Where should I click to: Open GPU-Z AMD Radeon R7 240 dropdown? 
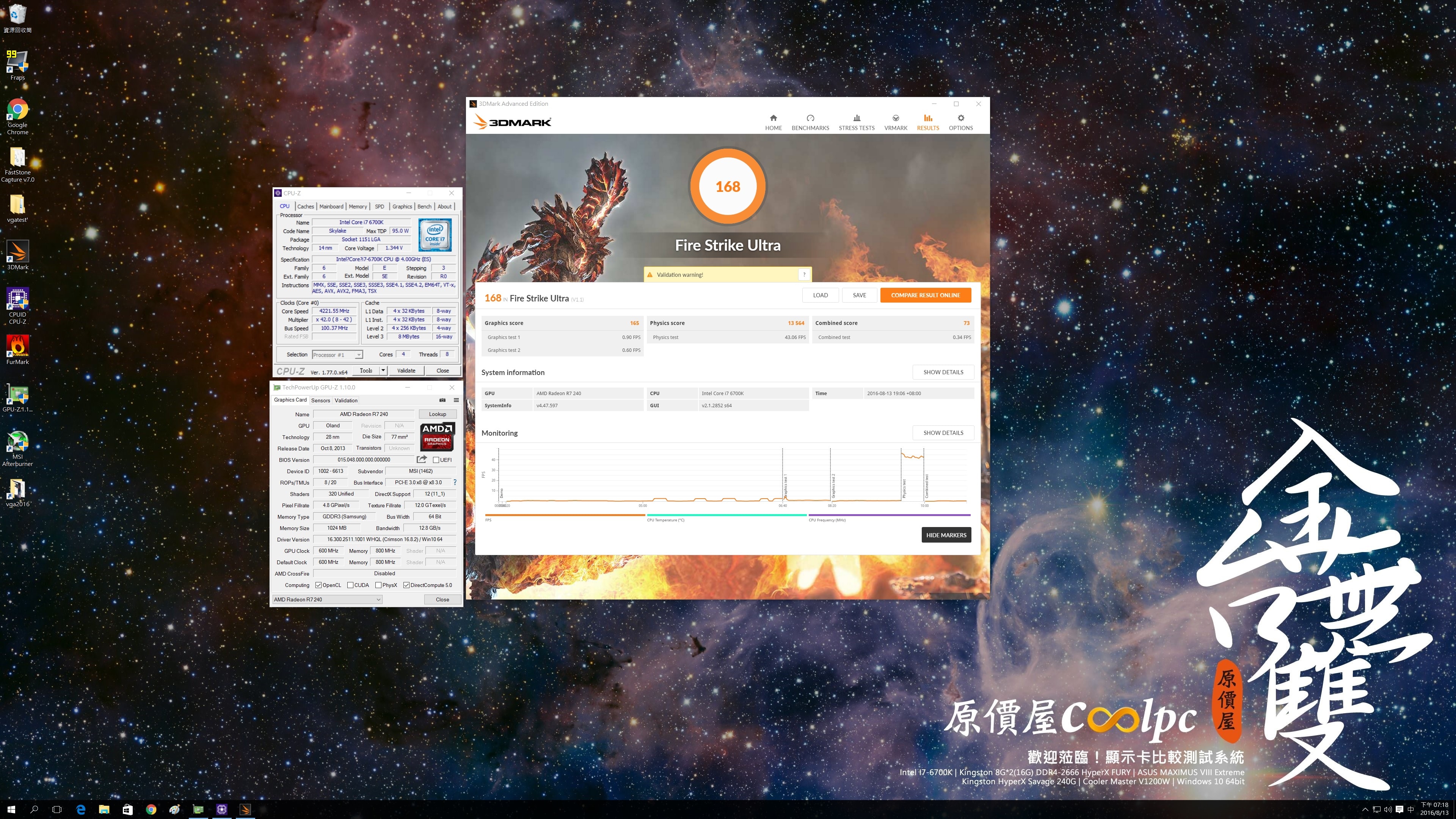point(327,600)
